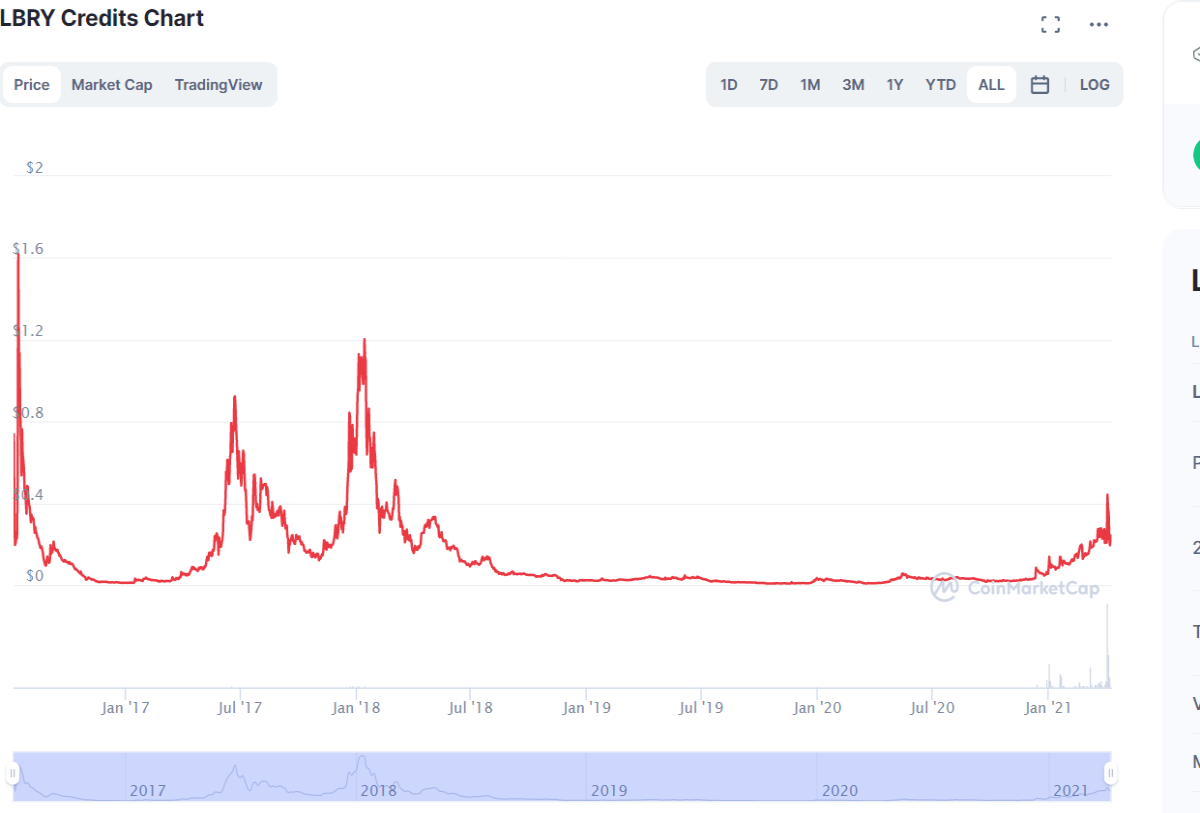Click the Jan '20 axis label
The image size is (1200, 813).
point(817,708)
